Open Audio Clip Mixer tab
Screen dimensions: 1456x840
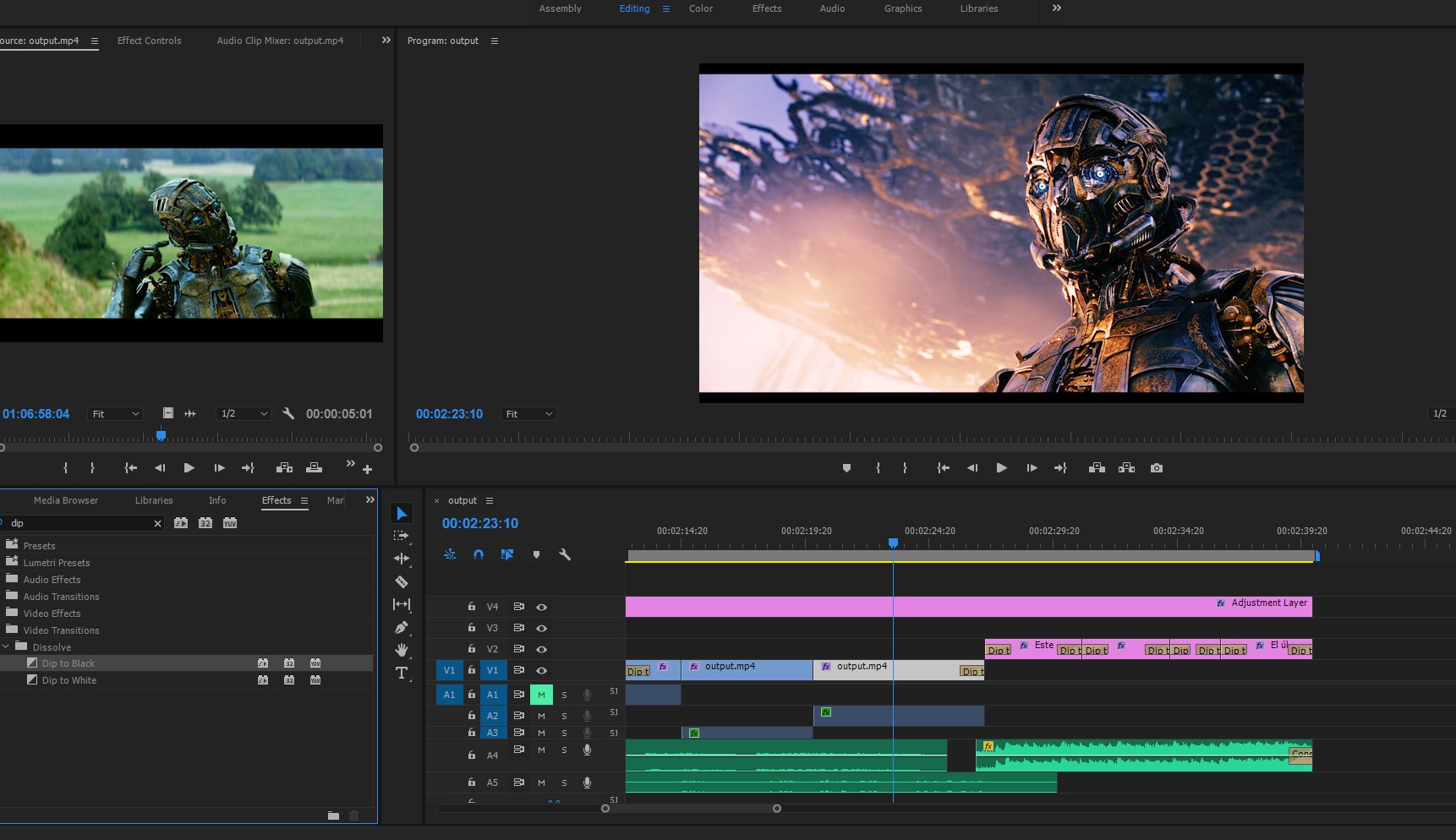point(280,41)
